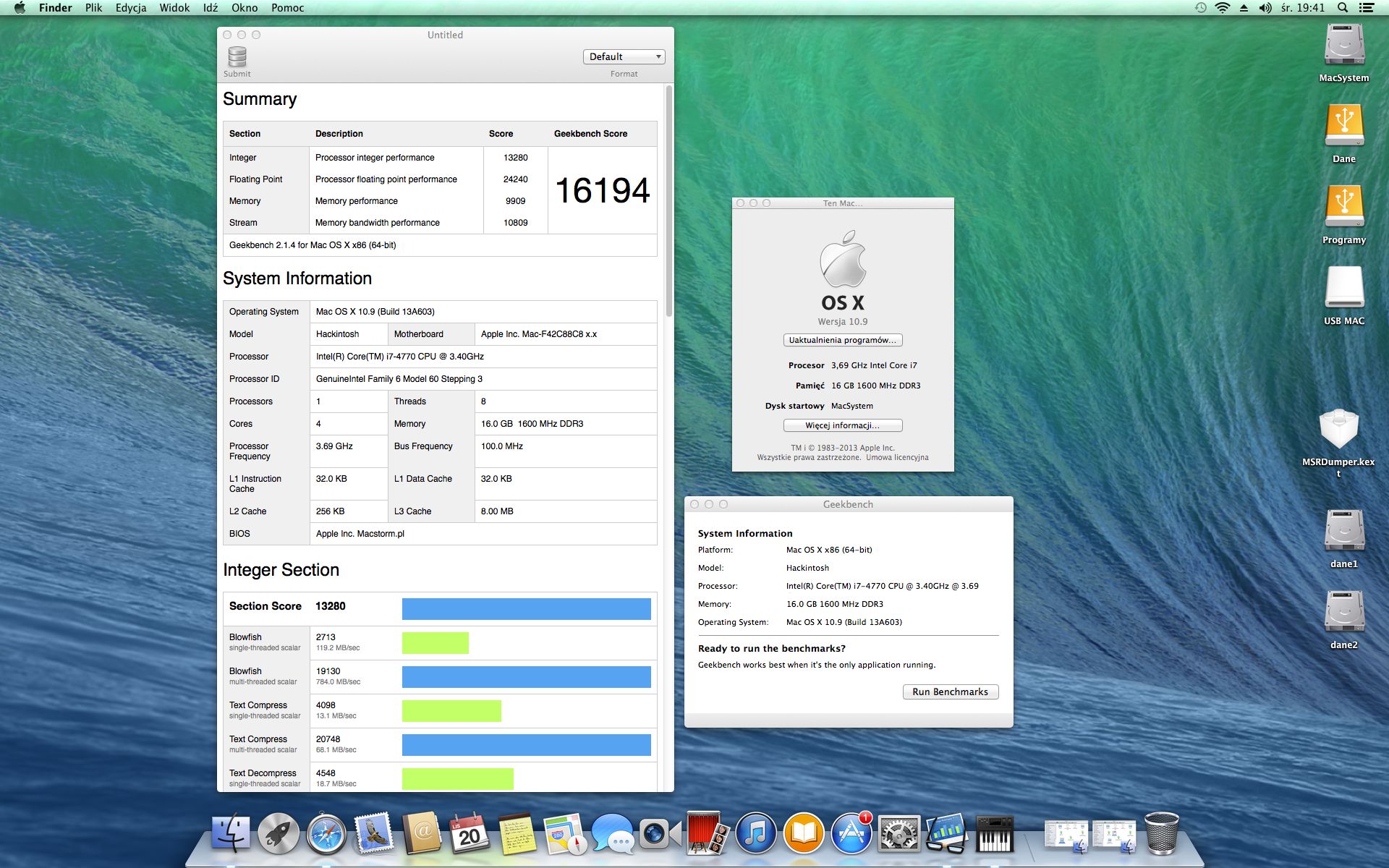Open Mail stamp icon in Dock
This screenshot has width=1389, height=868.
[x=374, y=833]
